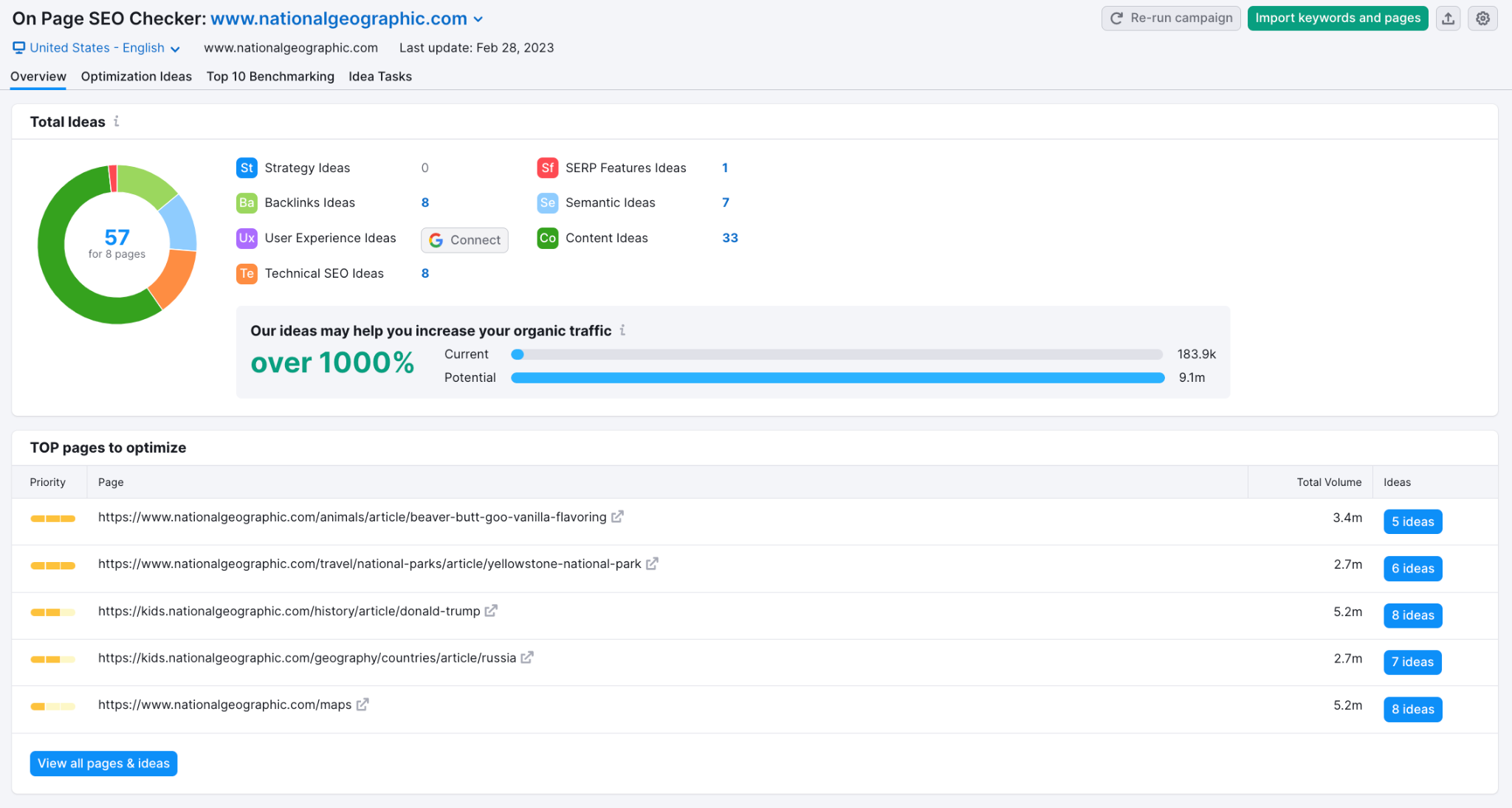Click Import keywords and pages button
The width and height of the screenshot is (1512, 808).
click(x=1338, y=18)
